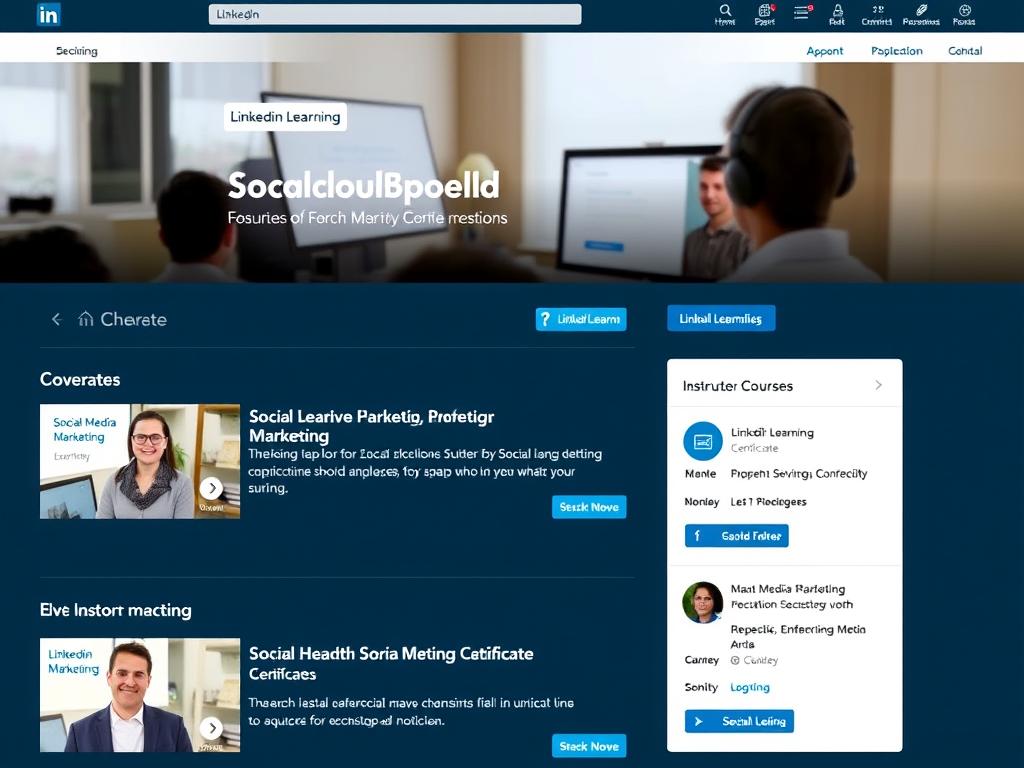The image size is (1024, 768).
Task: Focus the Linkedin search field
Action: 395,14
